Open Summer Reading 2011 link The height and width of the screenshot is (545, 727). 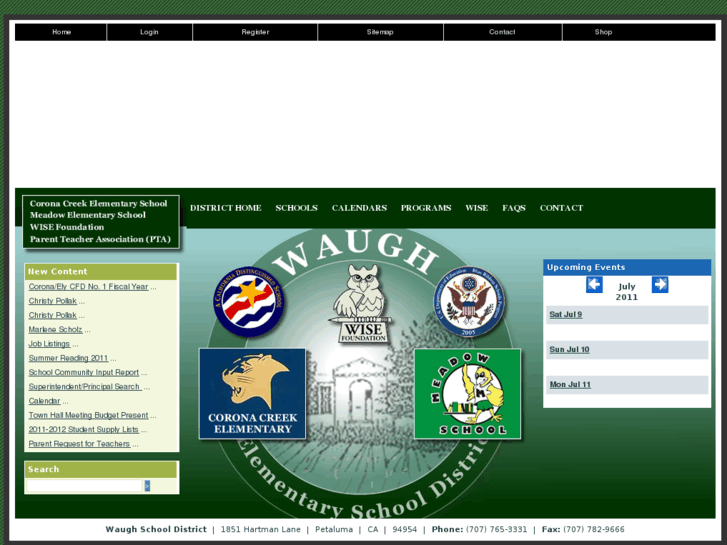(68, 358)
